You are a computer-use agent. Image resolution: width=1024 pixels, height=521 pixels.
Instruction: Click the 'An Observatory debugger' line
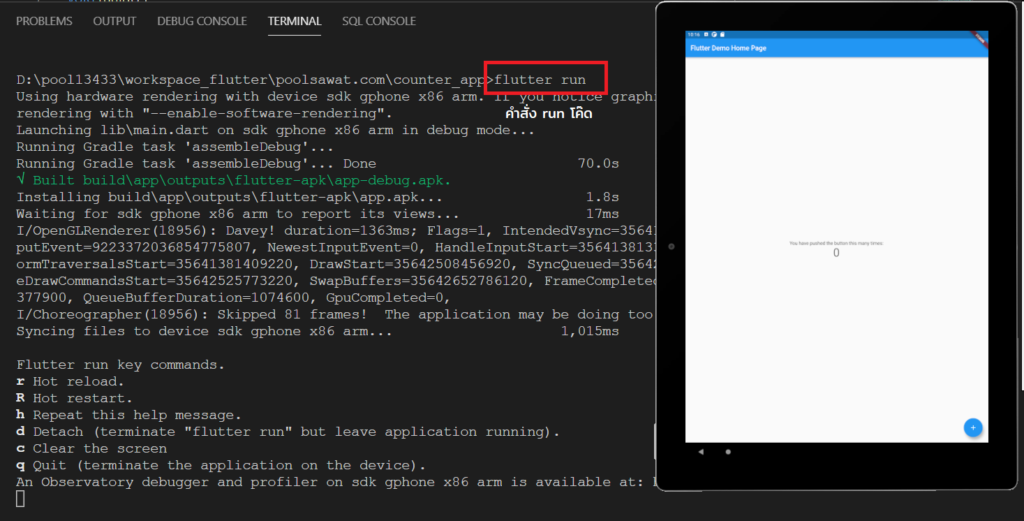coord(336,482)
